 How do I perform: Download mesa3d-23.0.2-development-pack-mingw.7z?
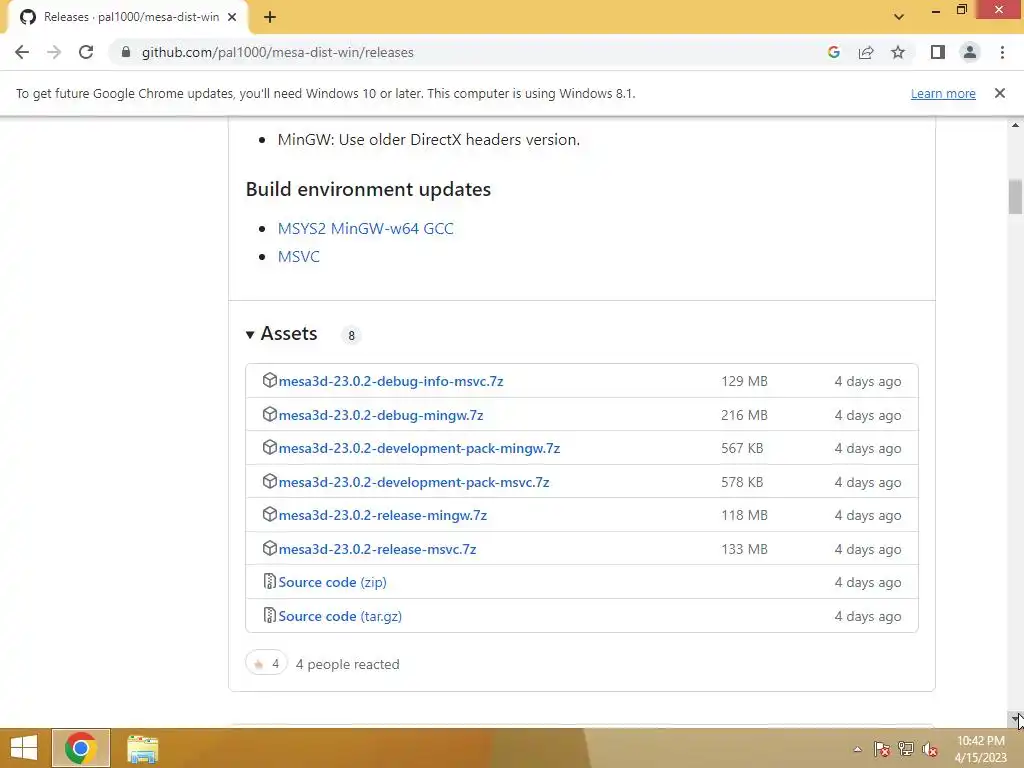(x=419, y=449)
